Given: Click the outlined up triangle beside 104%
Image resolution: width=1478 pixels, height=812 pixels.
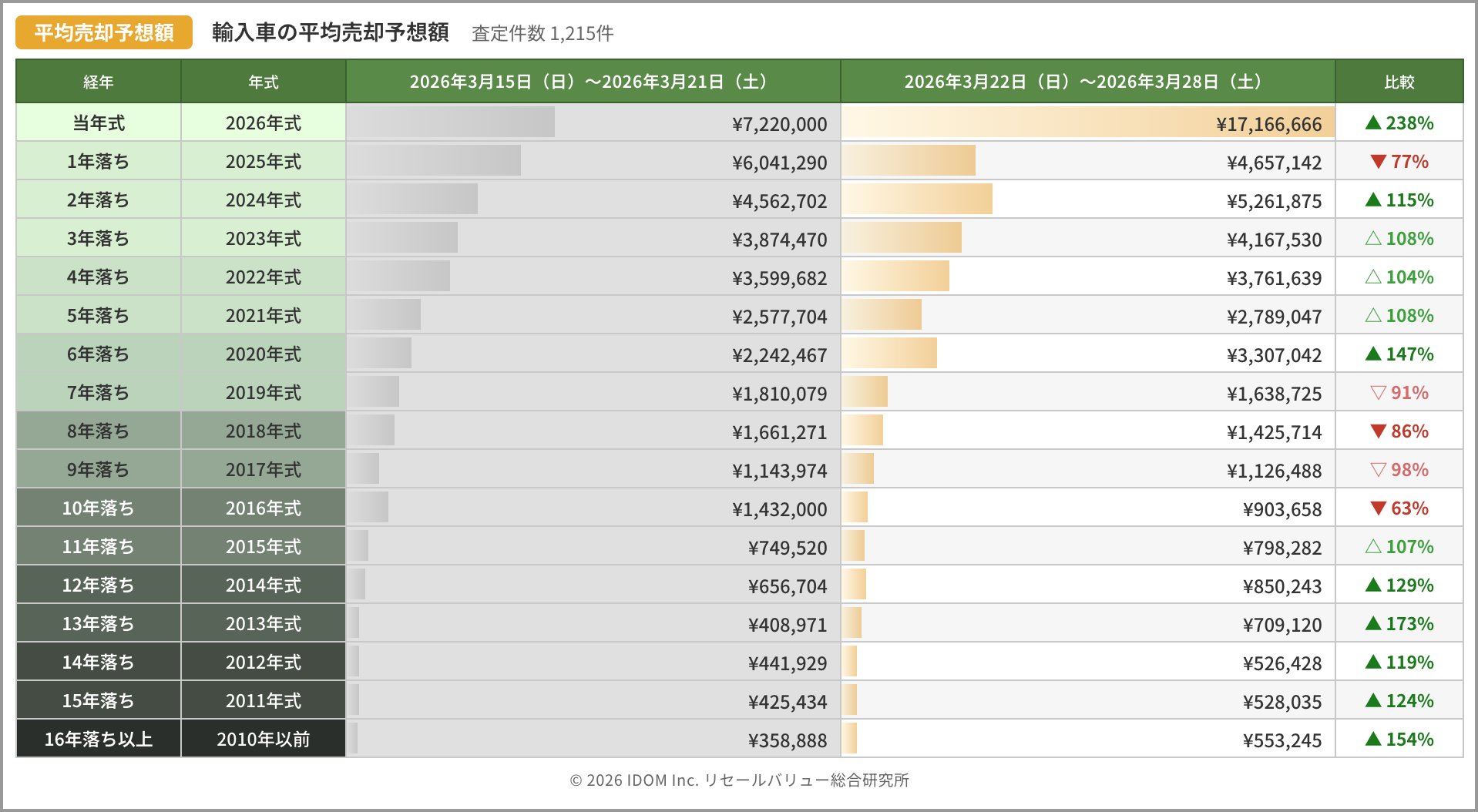Looking at the screenshot, I should (x=1372, y=277).
